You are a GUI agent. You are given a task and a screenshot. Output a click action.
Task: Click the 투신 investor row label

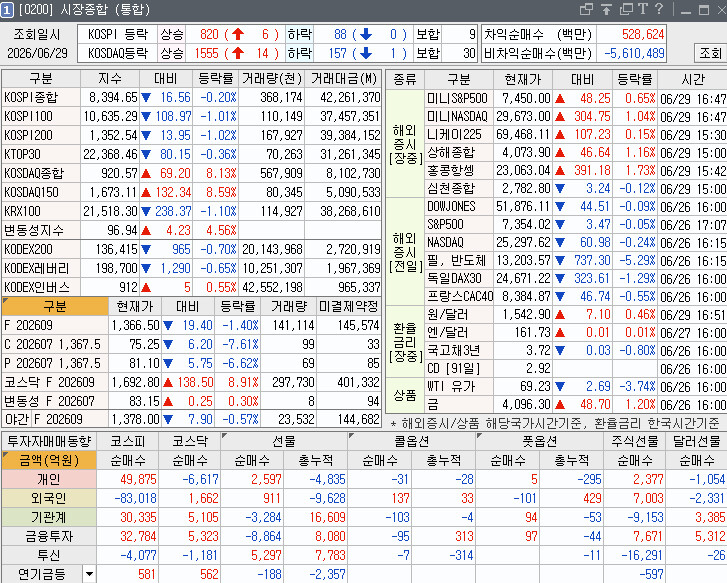pyautogui.click(x=49, y=556)
